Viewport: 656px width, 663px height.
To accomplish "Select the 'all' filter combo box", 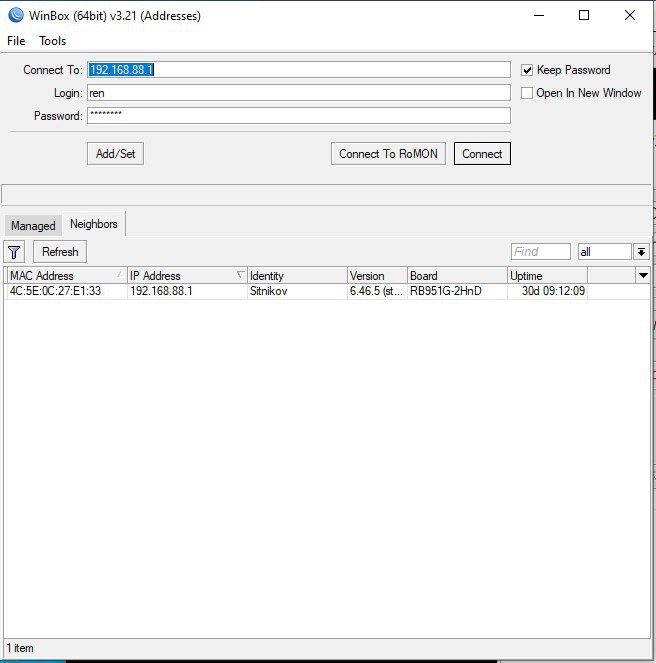I will pyautogui.click(x=604, y=252).
